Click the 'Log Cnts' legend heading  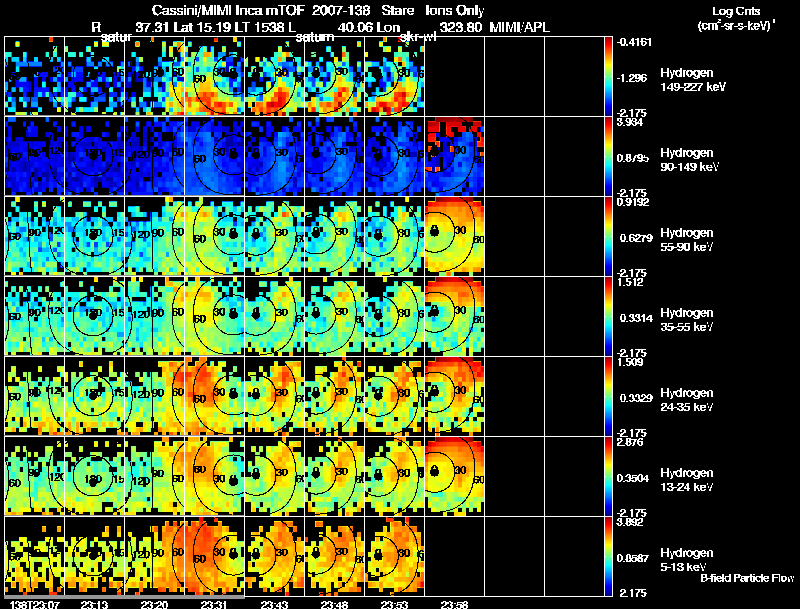point(736,11)
